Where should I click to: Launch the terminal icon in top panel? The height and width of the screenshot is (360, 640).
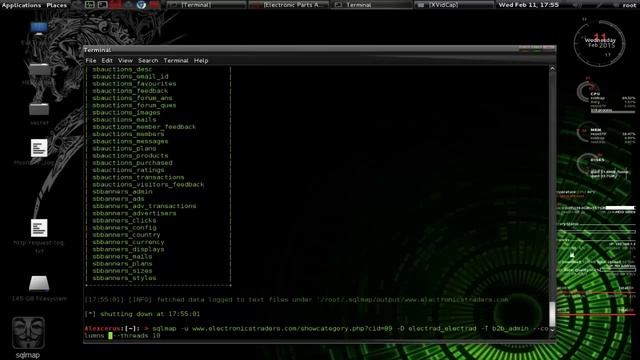[102, 5]
